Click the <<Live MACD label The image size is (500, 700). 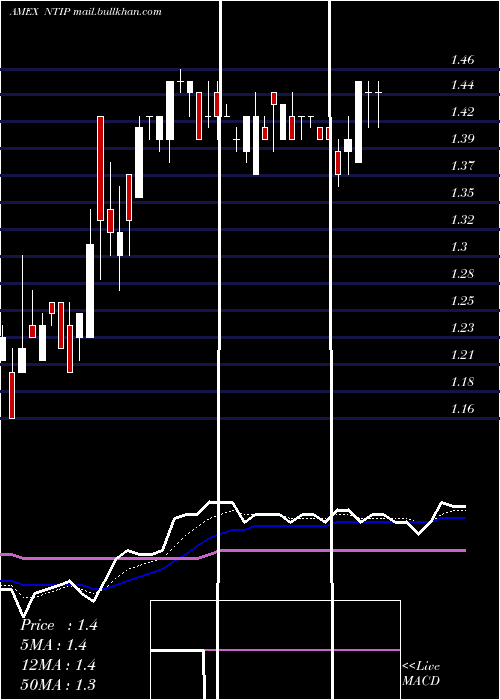tap(421, 673)
